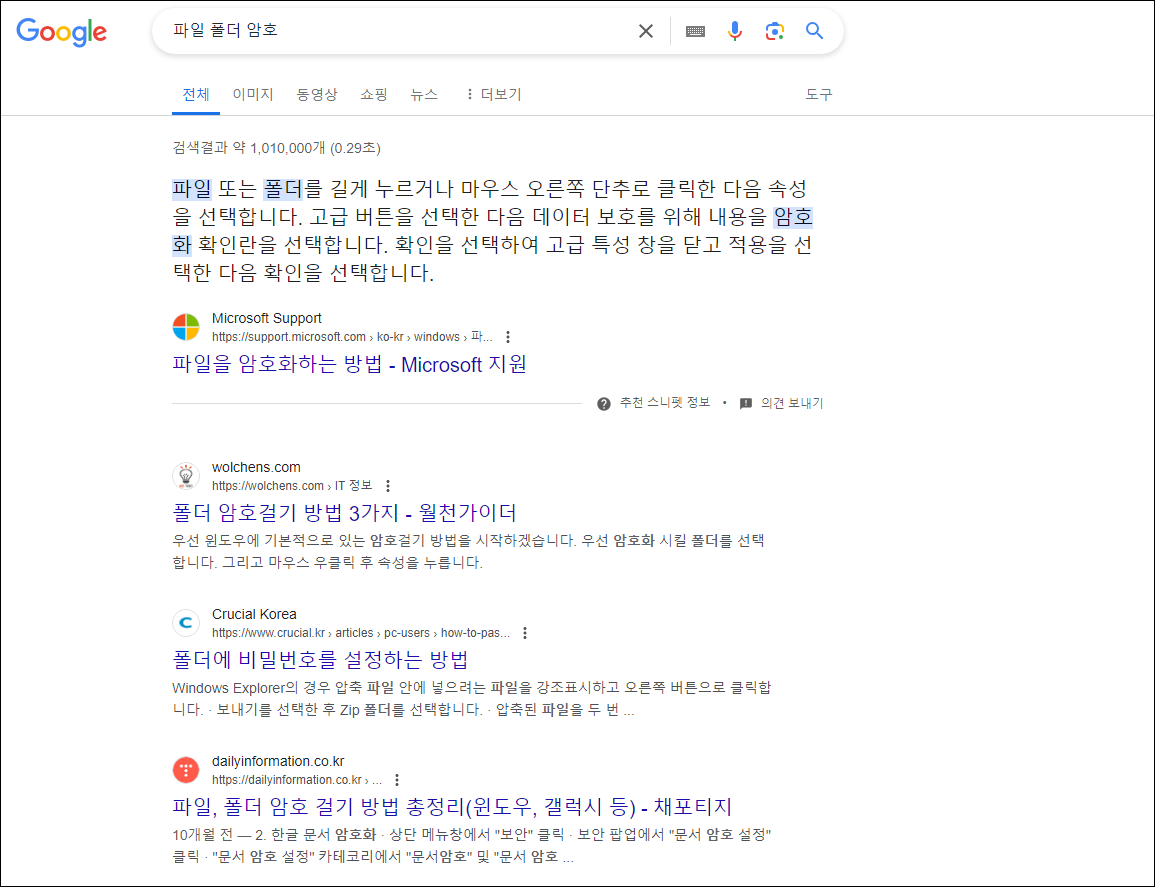The image size is (1155, 887).
Task: Open 파일, 폴더 암호 걸기 방법 총정리 link
Action: [452, 807]
